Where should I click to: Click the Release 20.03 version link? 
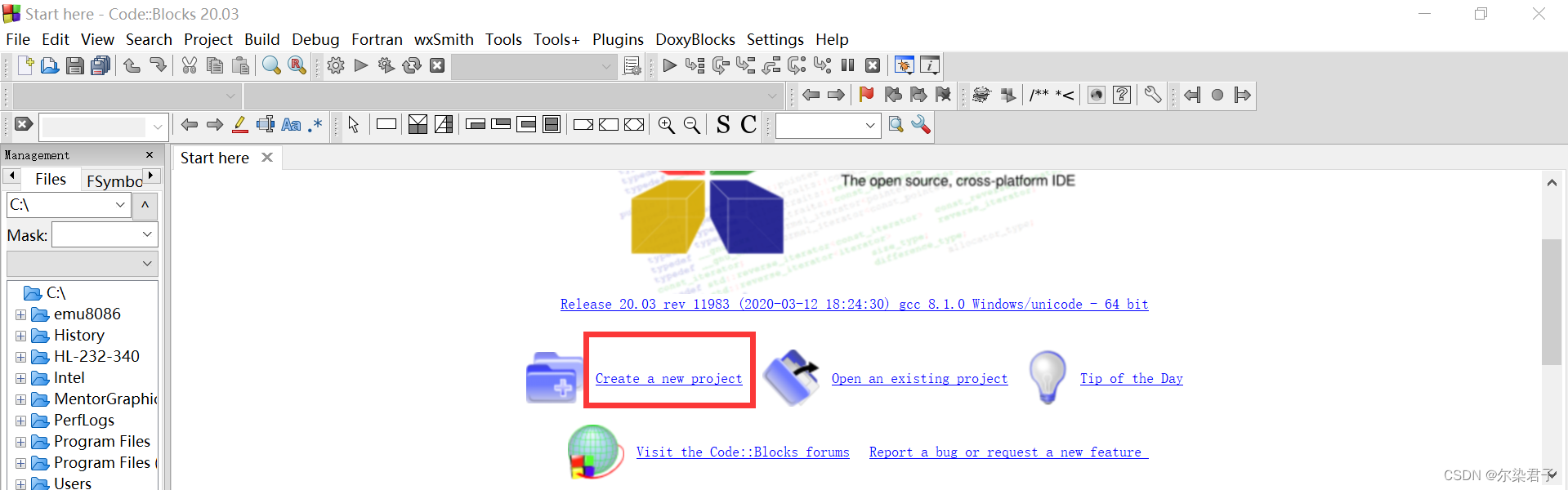(x=854, y=305)
